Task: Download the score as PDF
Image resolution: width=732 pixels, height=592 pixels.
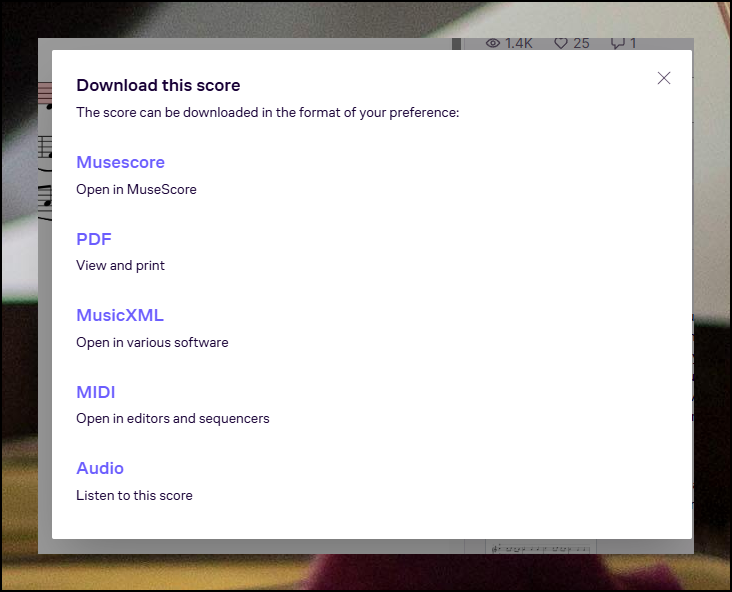Action: [94, 239]
